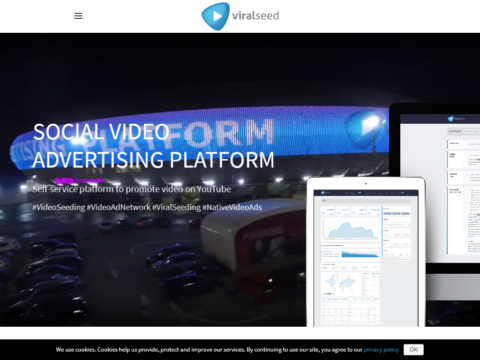Click the cookie notice message text

pyautogui.click(x=209, y=350)
